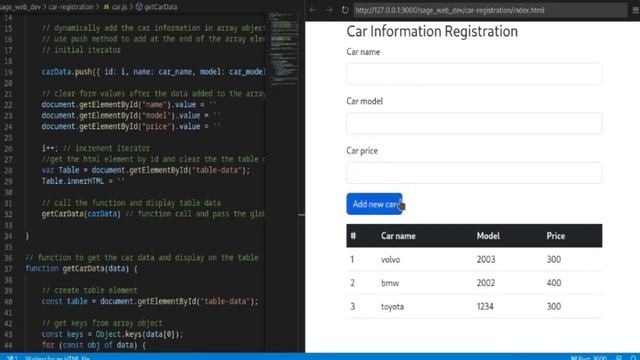The height and width of the screenshot is (360, 640).
Task: Click the comment on line 15
Action: click(x=153, y=28)
